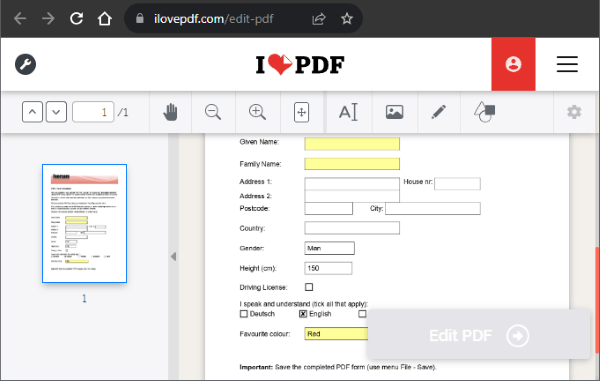Select the Add Shapes tool
This screenshot has height=381, width=600.
point(484,112)
